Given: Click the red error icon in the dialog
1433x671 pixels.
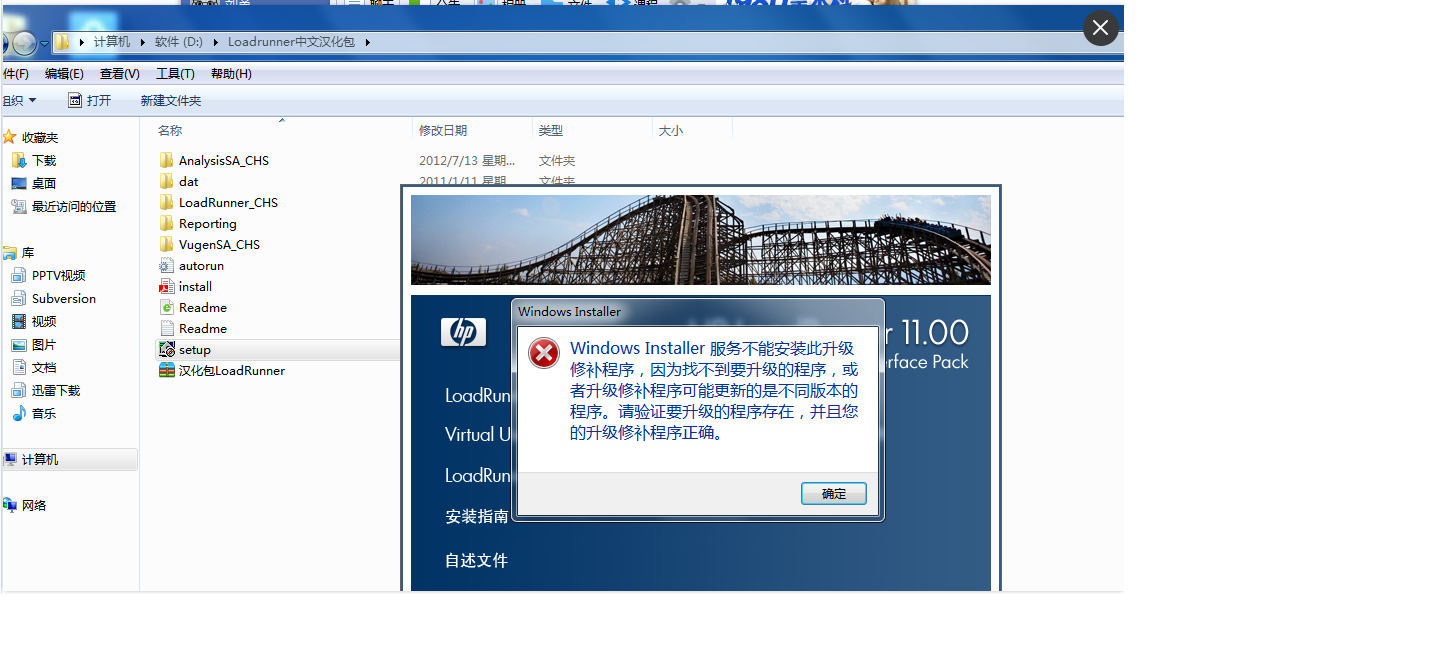Looking at the screenshot, I should point(543,353).
